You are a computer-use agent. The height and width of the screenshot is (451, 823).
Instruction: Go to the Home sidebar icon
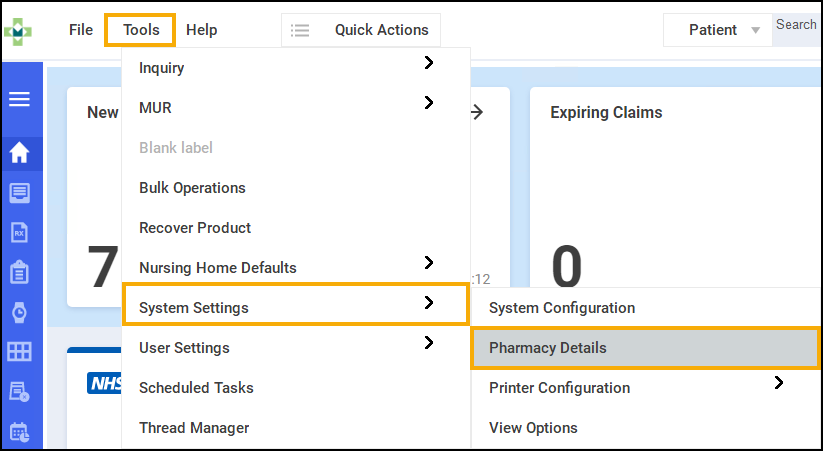(x=19, y=153)
